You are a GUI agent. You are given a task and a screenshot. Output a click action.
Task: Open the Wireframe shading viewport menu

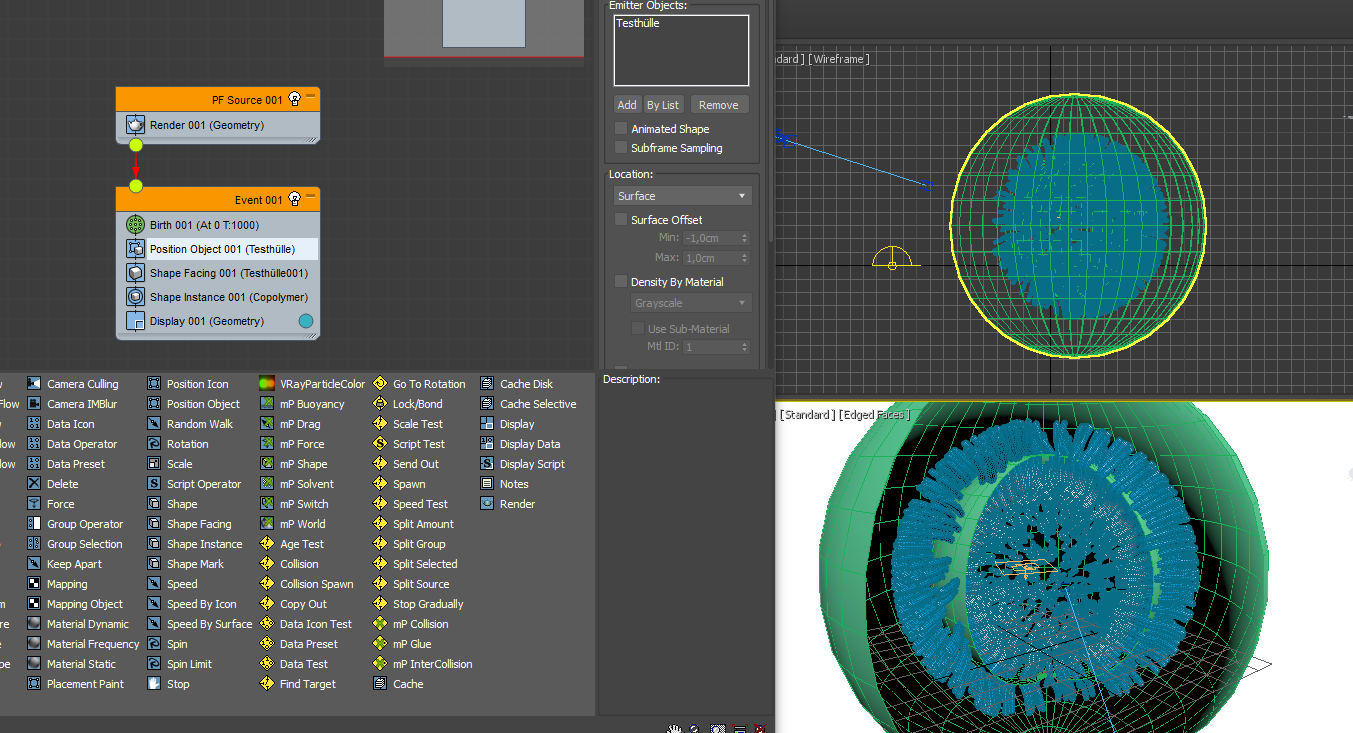pyautogui.click(x=837, y=59)
